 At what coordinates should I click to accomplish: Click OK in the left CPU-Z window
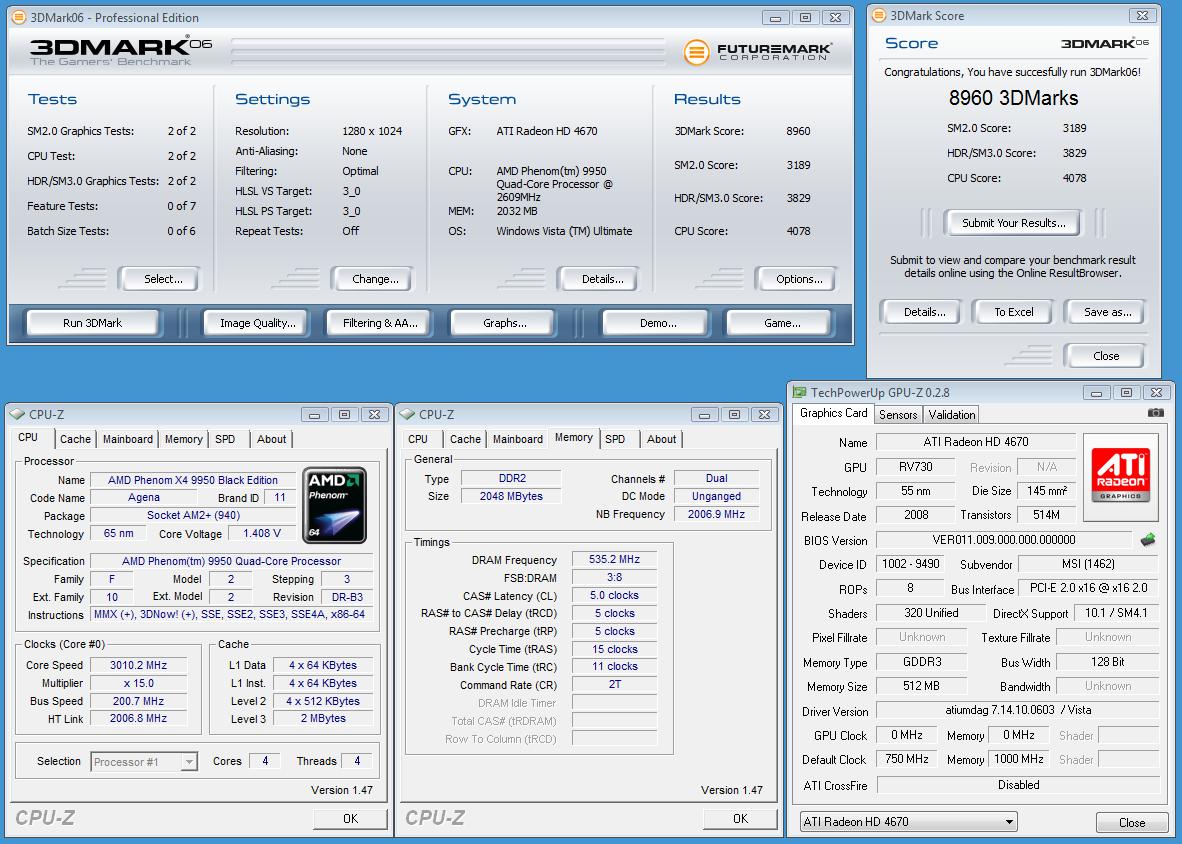point(350,818)
